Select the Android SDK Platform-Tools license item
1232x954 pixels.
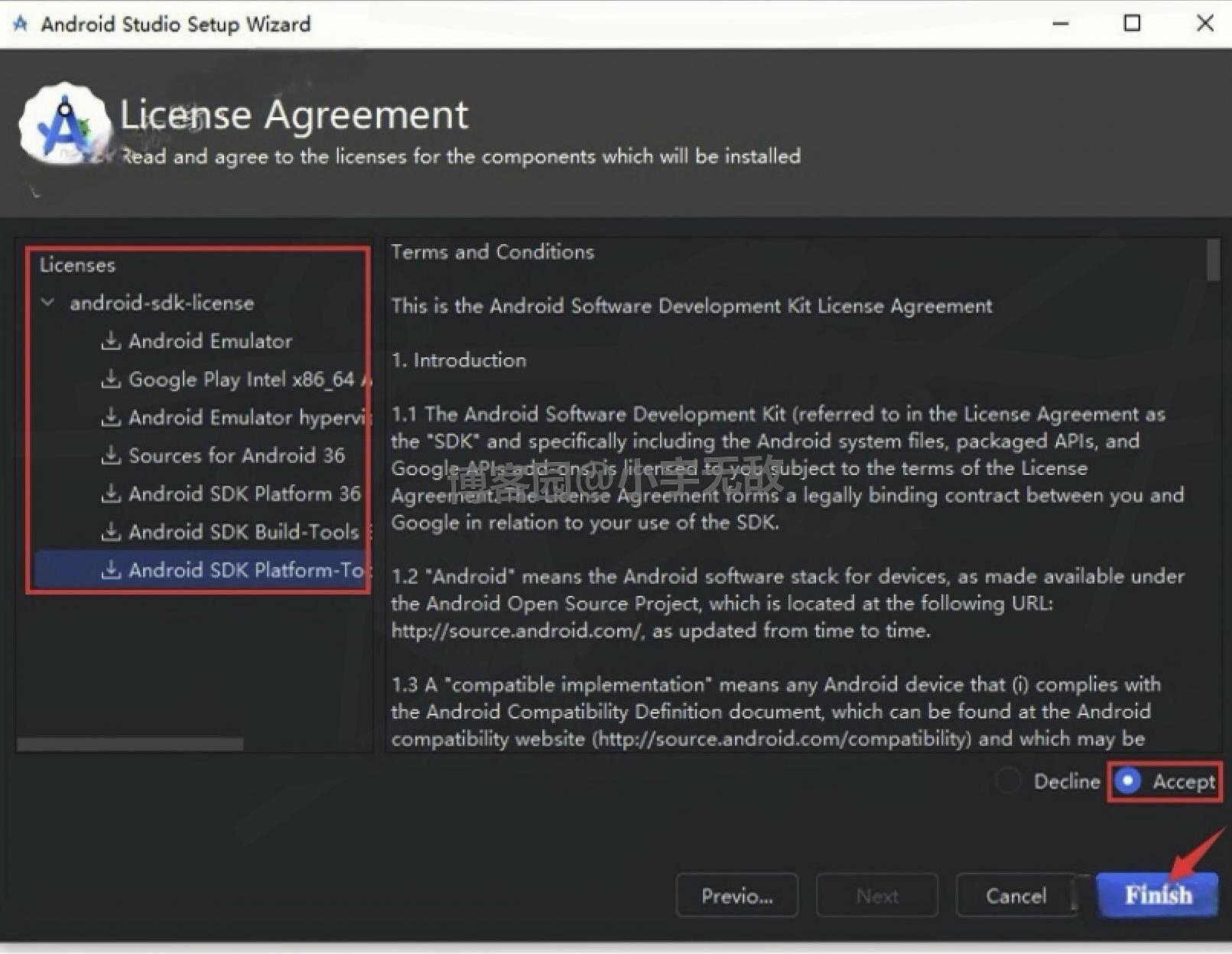click(x=237, y=570)
